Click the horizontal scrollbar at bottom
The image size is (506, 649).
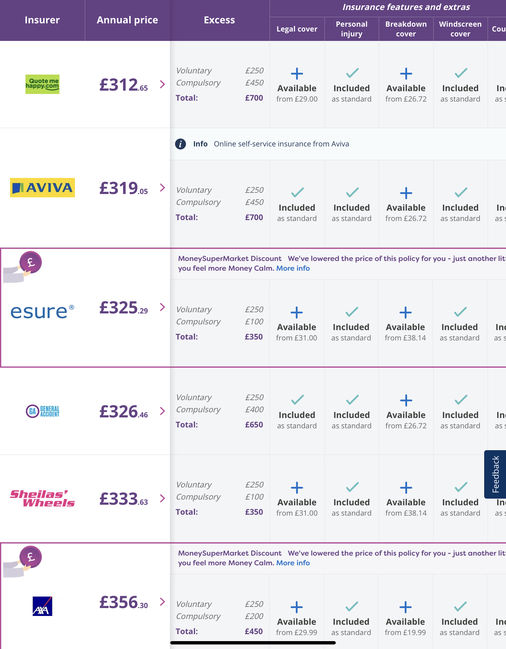pos(253,643)
